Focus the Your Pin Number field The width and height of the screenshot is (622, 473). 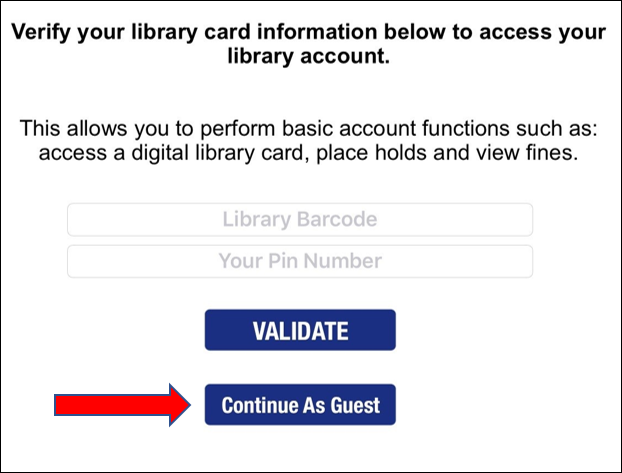pyautogui.click(x=300, y=261)
